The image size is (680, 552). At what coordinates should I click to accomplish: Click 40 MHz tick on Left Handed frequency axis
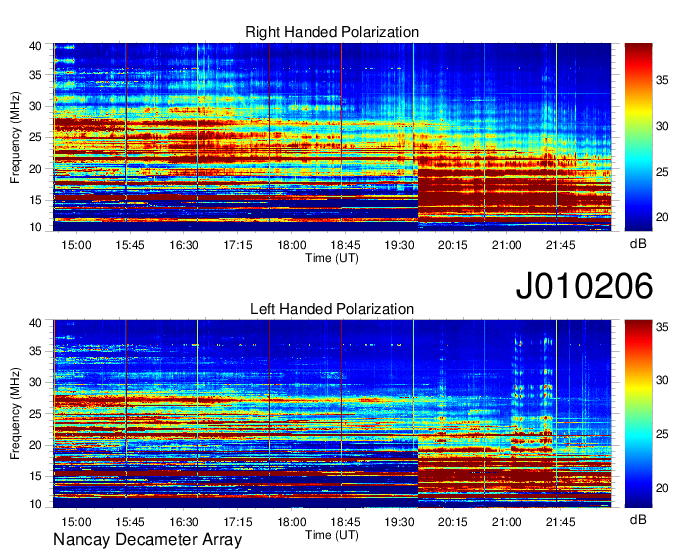click(x=35, y=323)
